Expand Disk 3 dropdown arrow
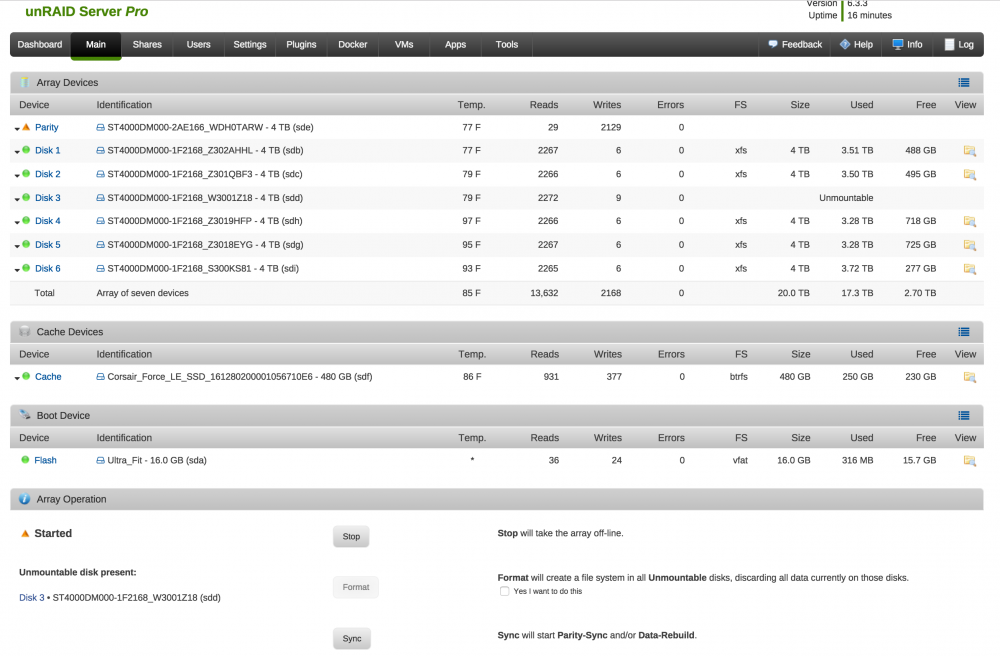The image size is (1000, 656). click(x=17, y=199)
